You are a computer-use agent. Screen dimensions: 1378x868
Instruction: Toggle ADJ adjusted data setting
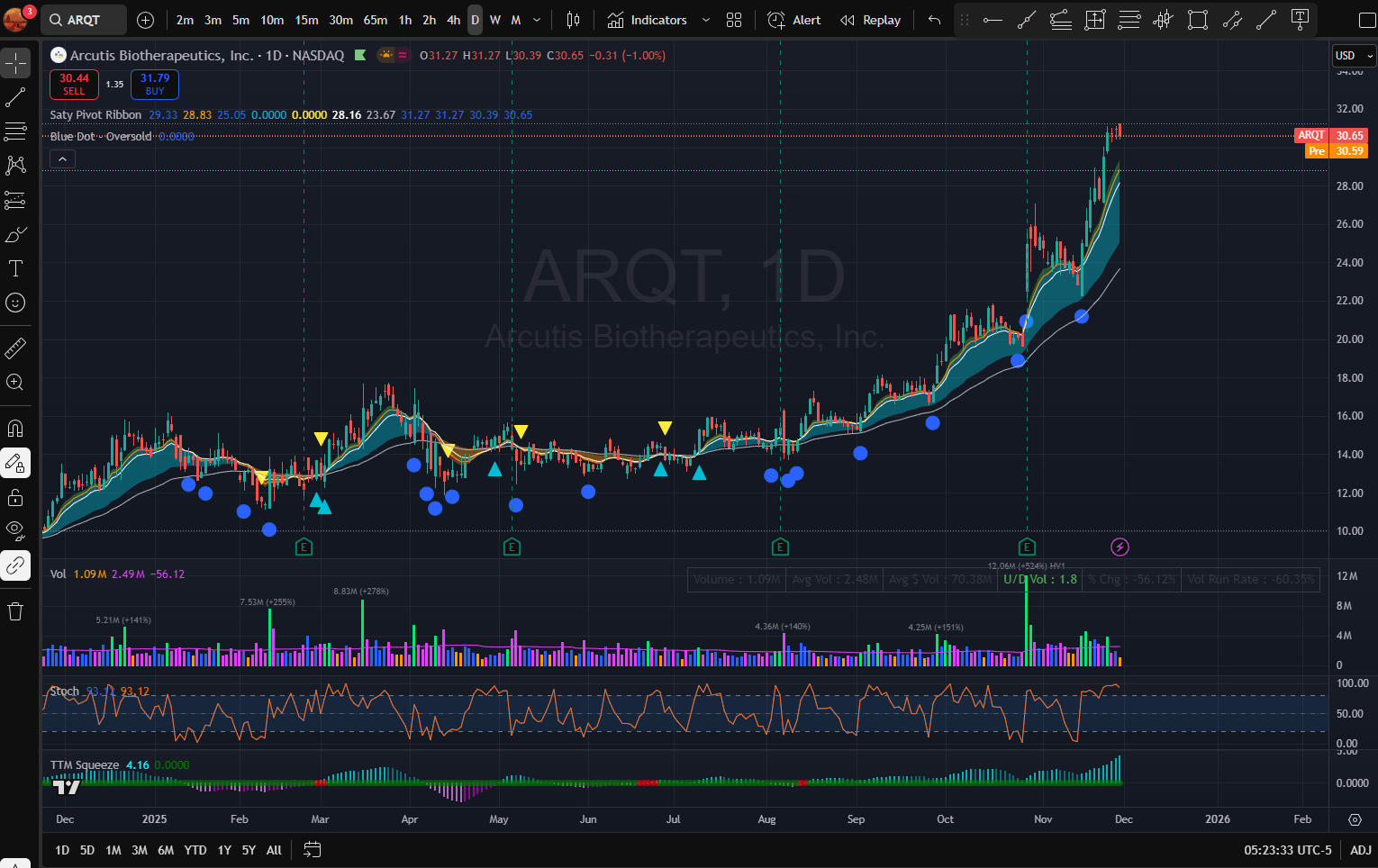coord(1361,850)
